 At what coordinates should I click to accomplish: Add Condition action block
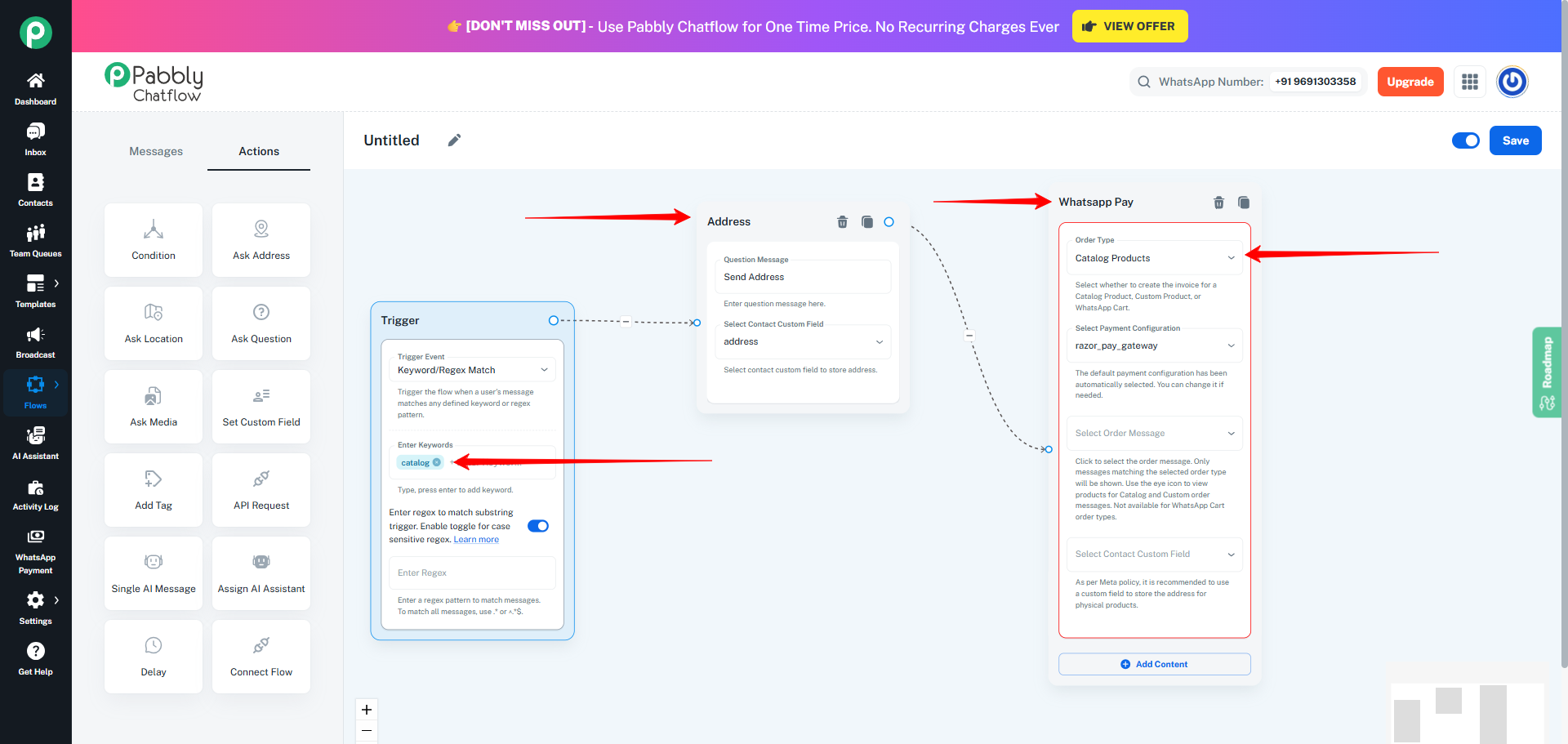click(154, 240)
